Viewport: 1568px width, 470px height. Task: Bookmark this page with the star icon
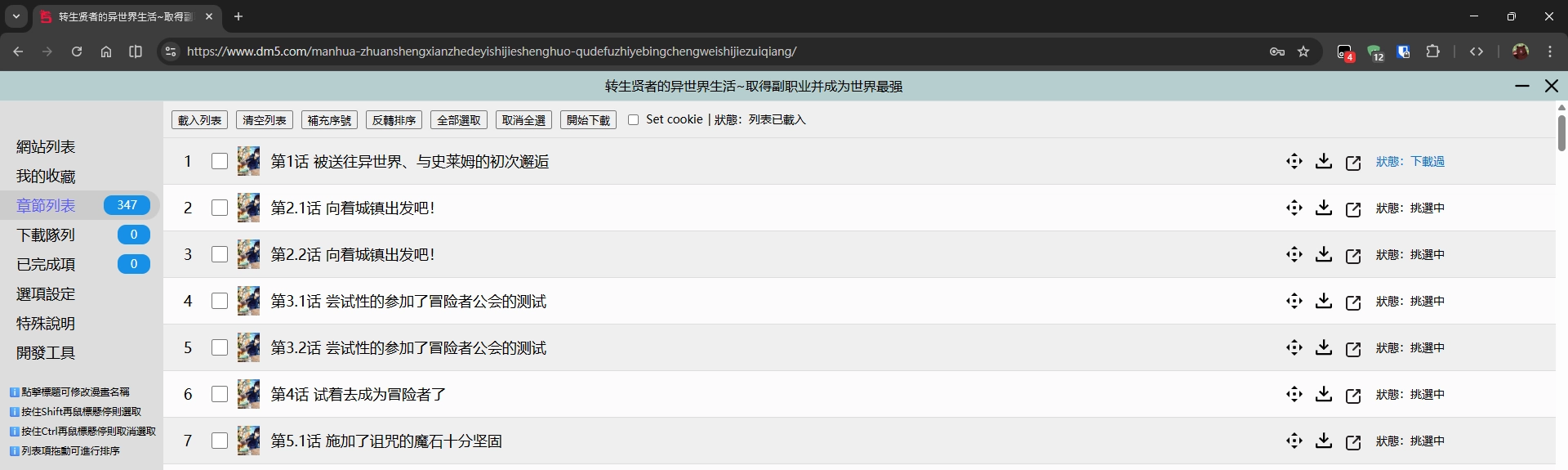click(x=1303, y=51)
